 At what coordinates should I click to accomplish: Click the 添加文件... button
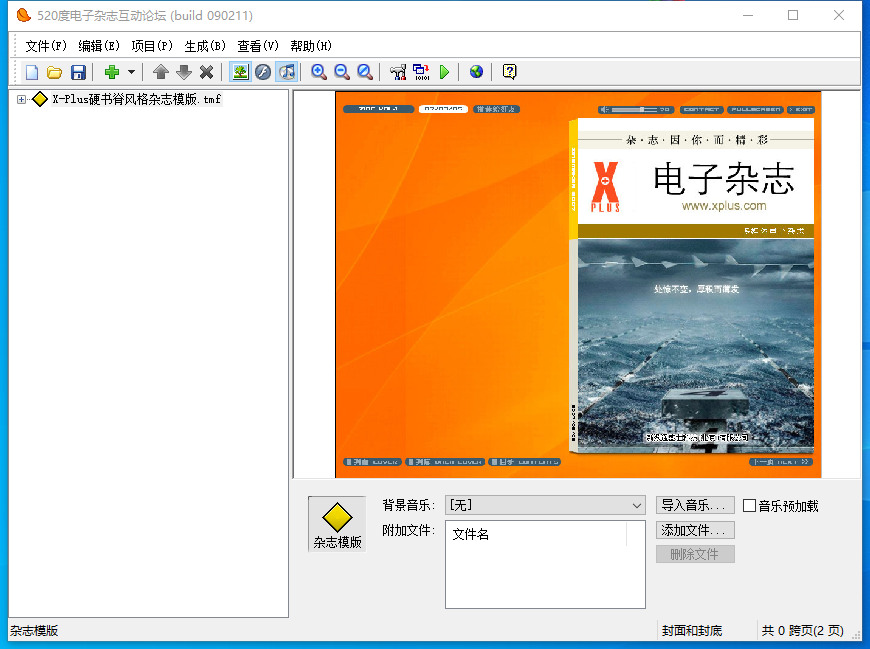tap(695, 530)
